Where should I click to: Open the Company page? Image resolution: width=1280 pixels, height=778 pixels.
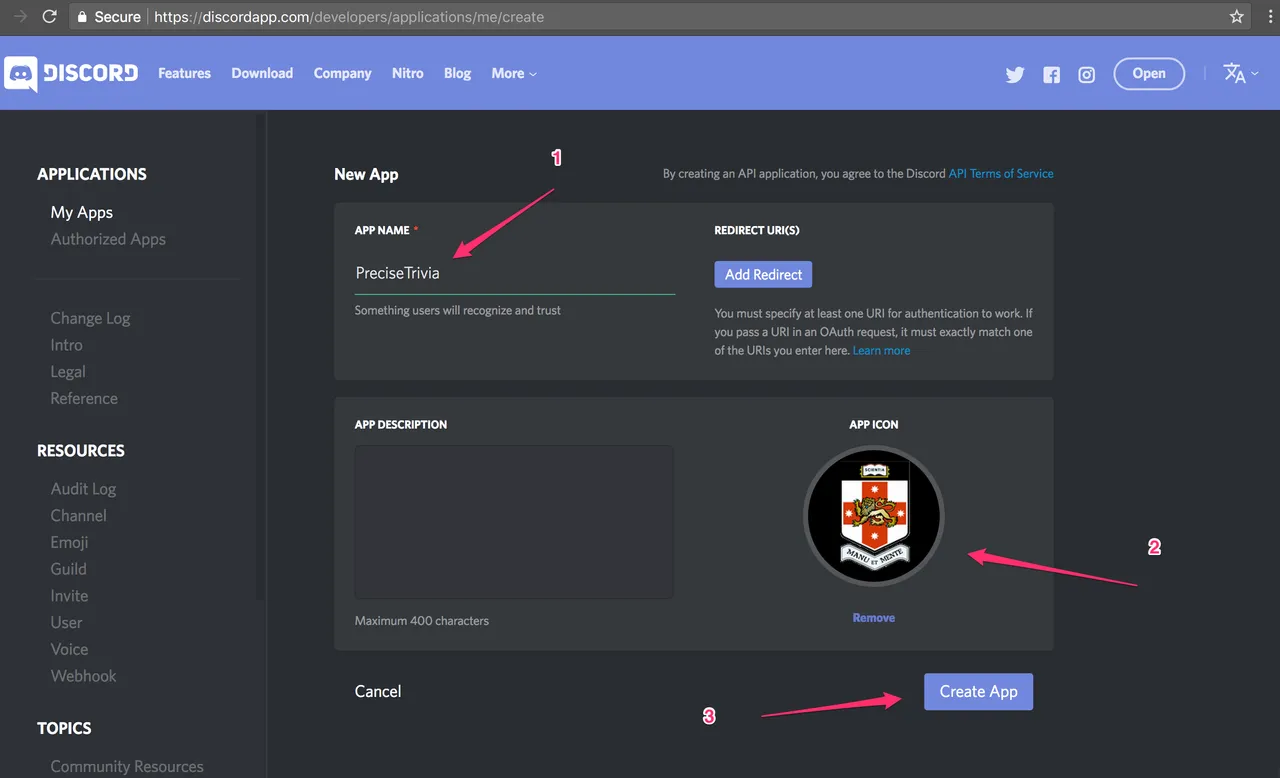click(x=342, y=73)
